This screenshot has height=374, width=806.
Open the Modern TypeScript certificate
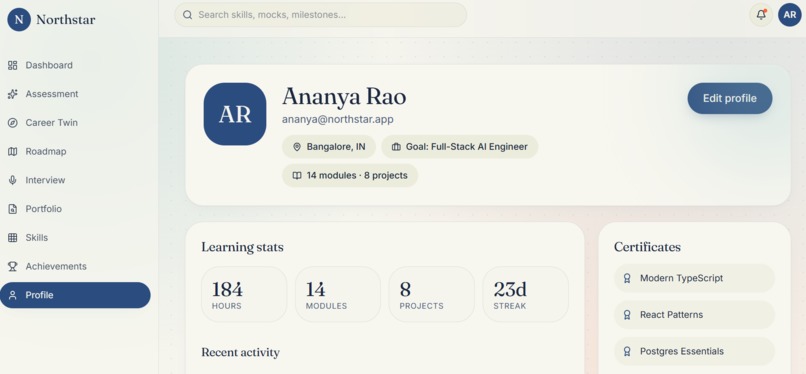[x=694, y=278]
